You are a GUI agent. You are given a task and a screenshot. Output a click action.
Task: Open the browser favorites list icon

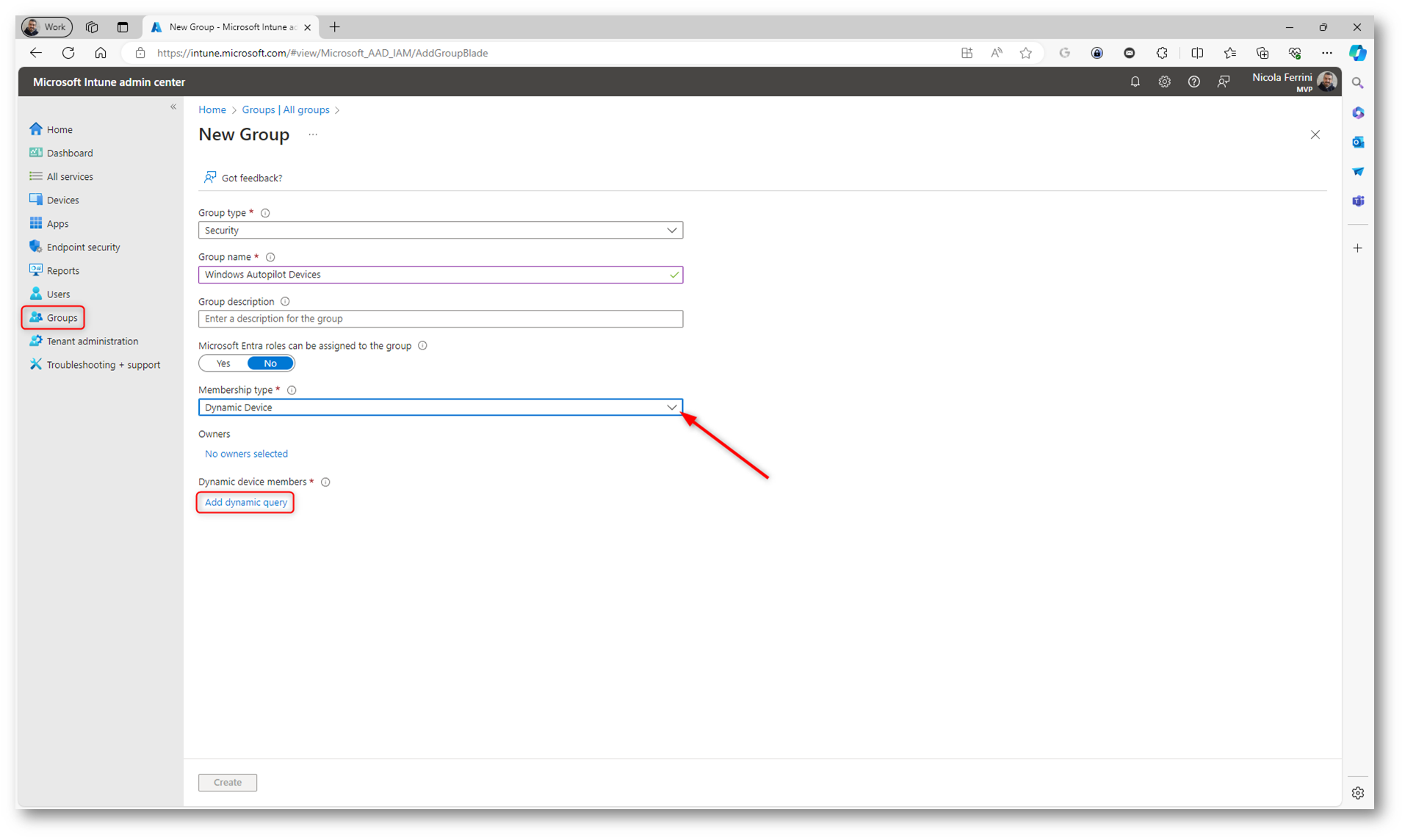pyautogui.click(x=1229, y=53)
